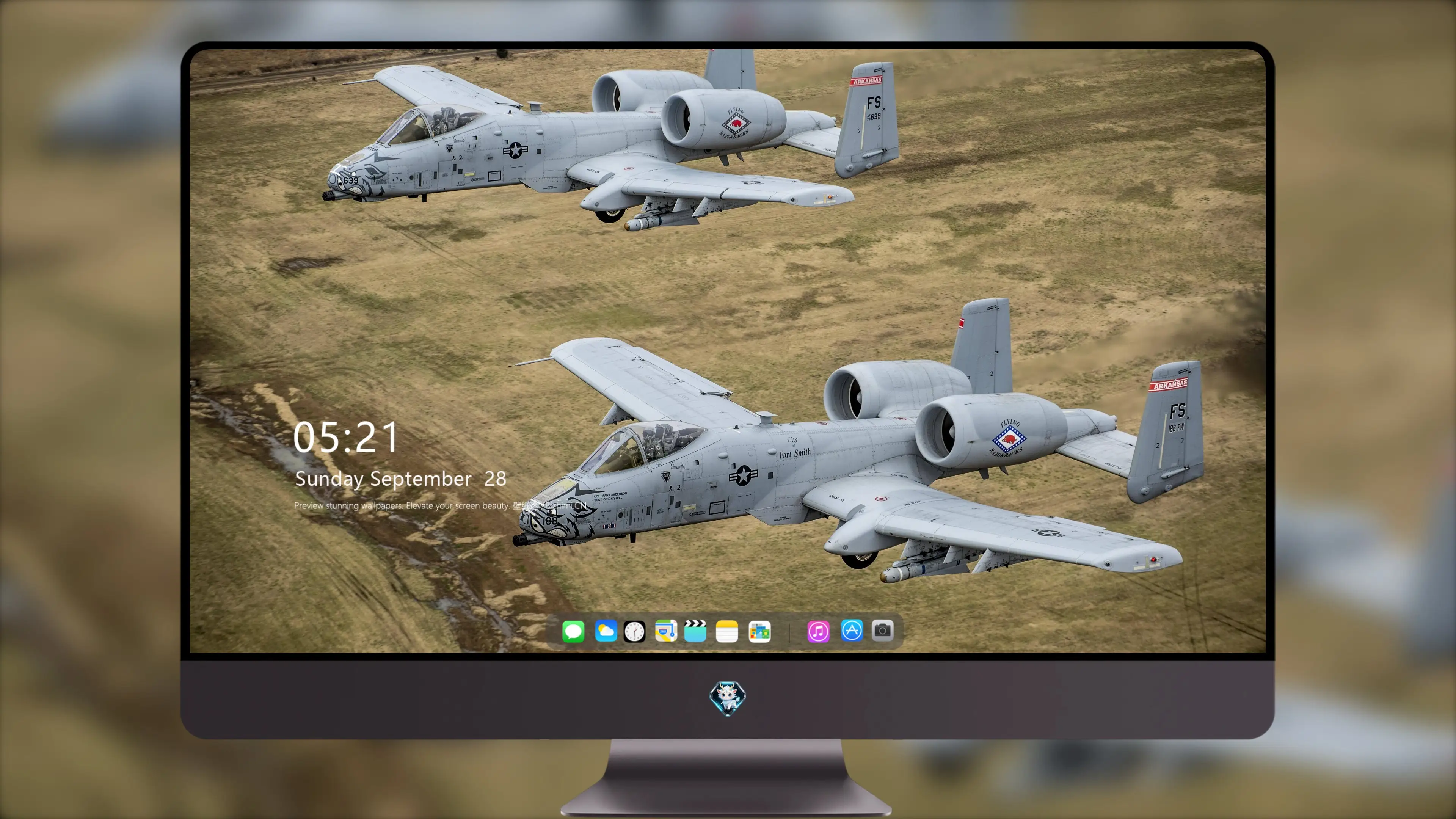1456x819 pixels.
Task: Open the blue App Store icon
Action: click(852, 631)
